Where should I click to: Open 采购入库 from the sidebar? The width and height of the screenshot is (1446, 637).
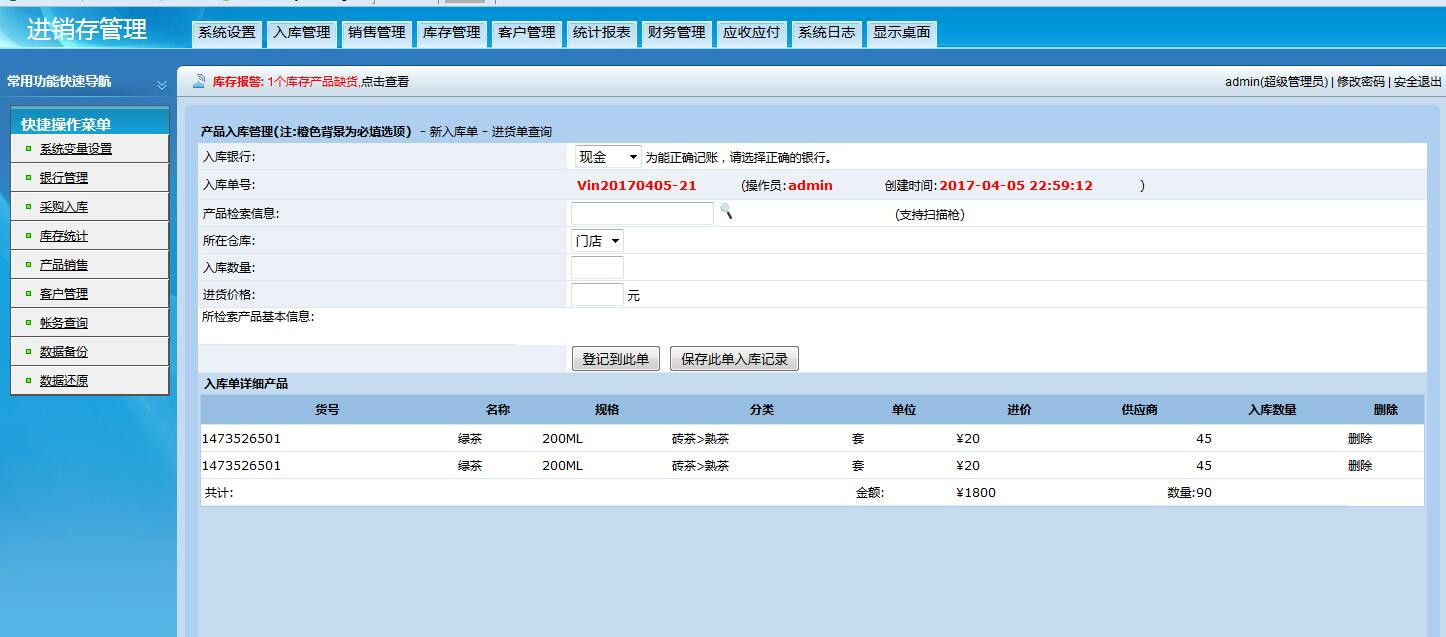pos(64,207)
